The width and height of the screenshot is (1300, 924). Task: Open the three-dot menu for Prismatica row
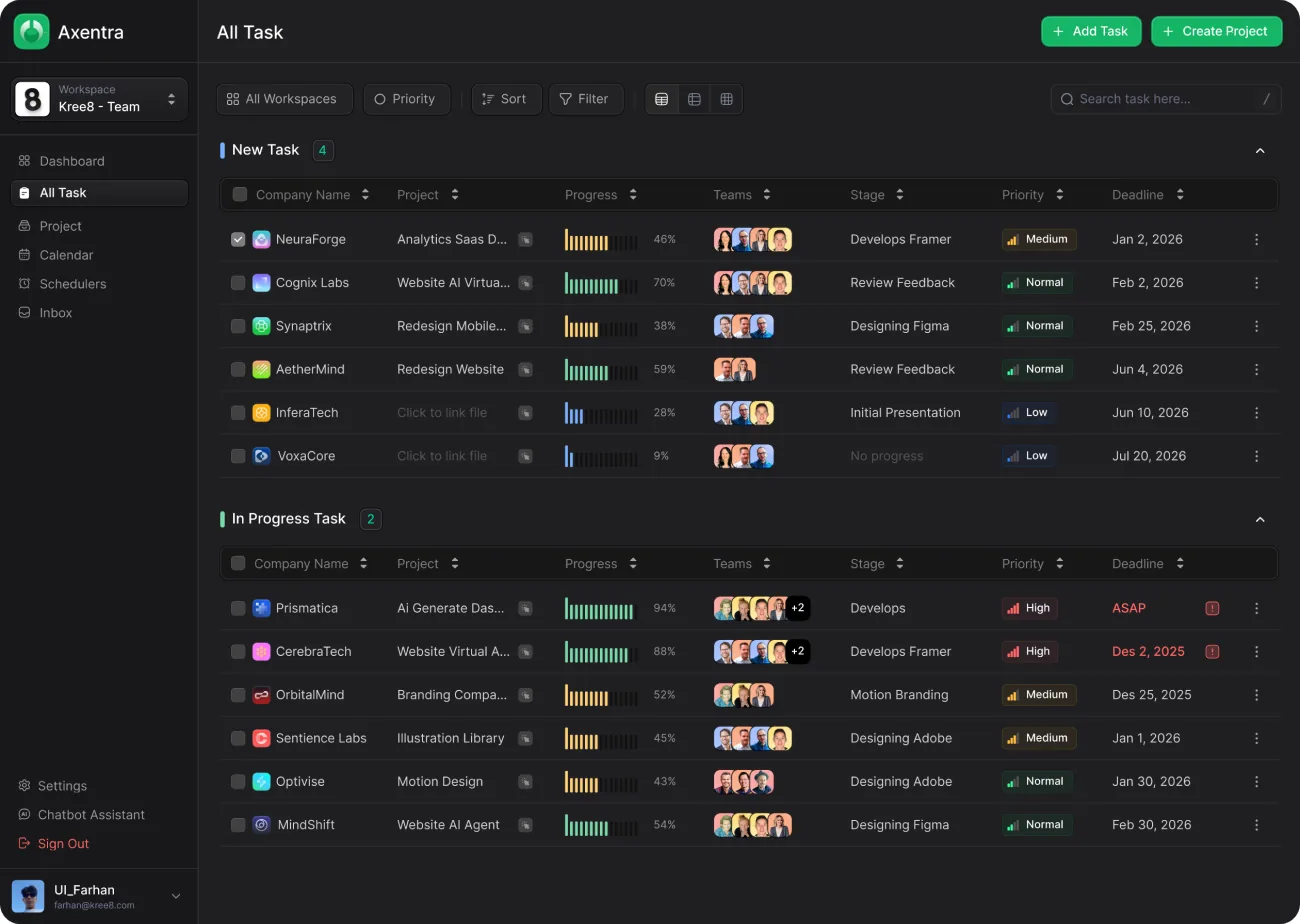1257,608
